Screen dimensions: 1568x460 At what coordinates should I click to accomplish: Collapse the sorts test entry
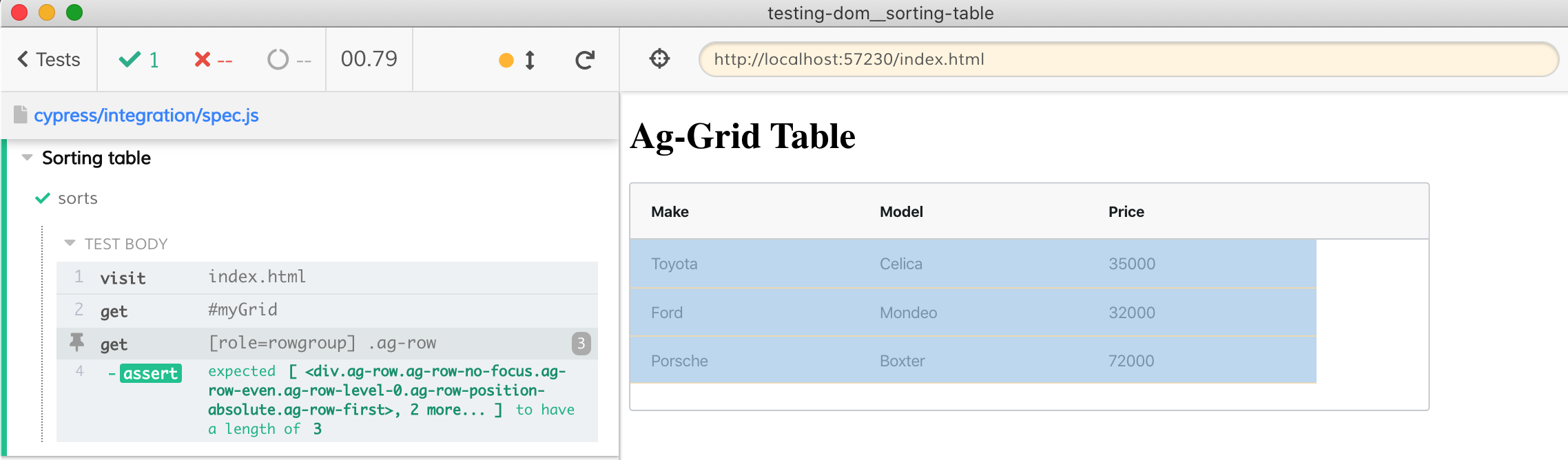pyautogui.click(x=77, y=198)
